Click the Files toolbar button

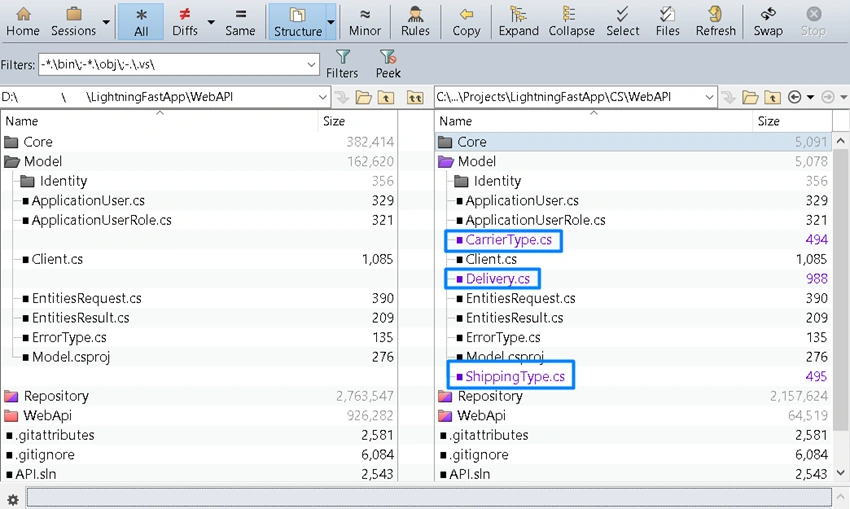(667, 22)
